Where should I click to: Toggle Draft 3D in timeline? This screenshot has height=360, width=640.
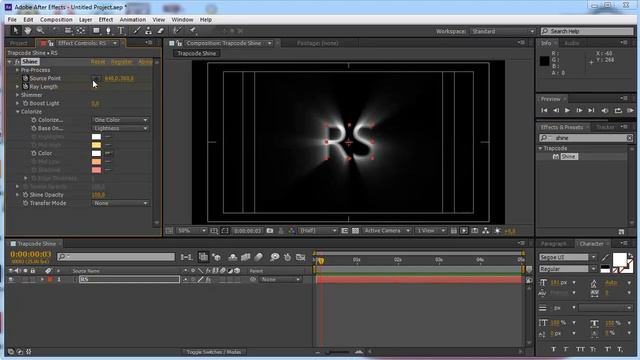coord(216,257)
